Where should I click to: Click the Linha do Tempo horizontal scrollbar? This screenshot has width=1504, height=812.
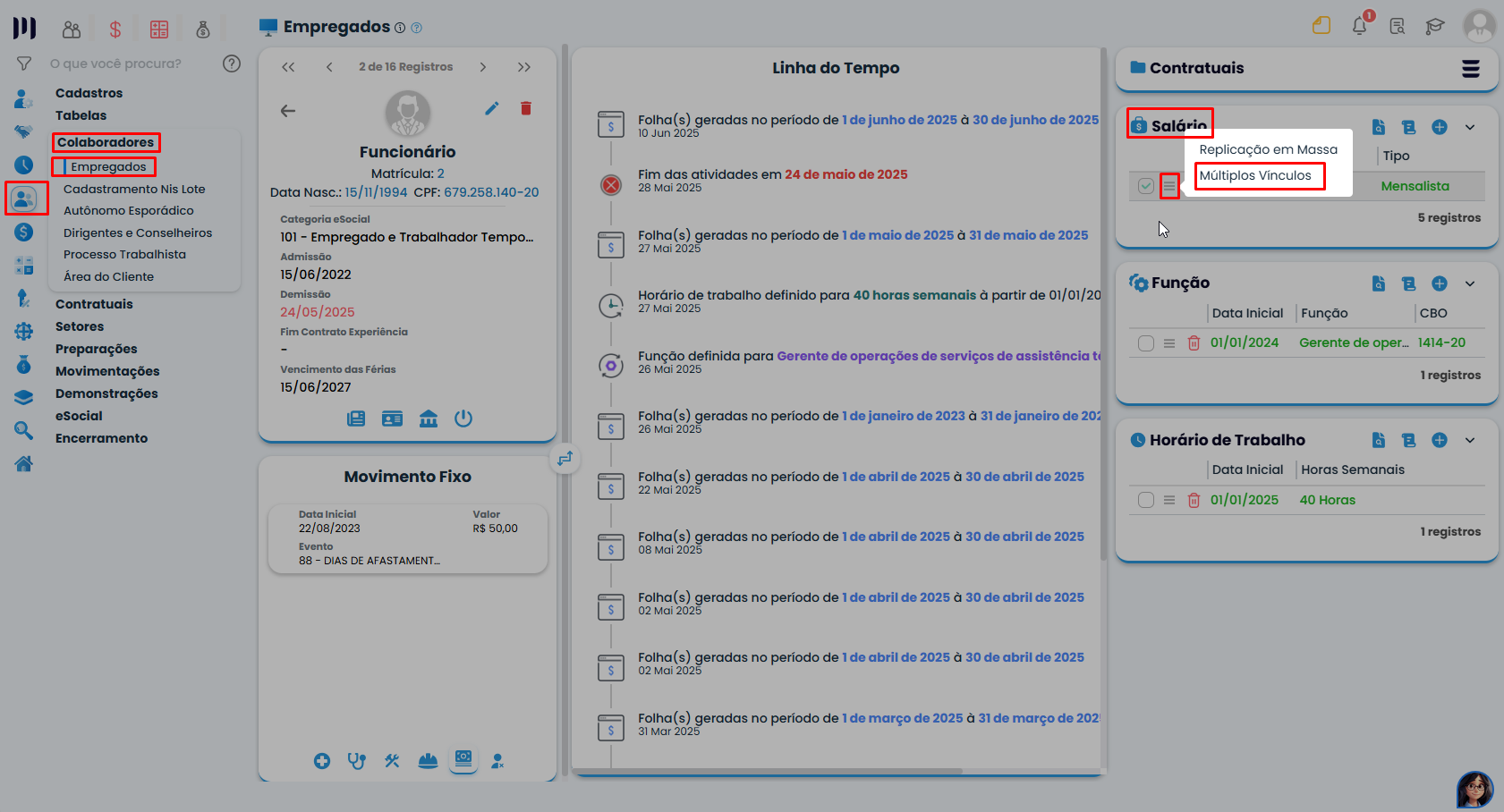point(768,771)
